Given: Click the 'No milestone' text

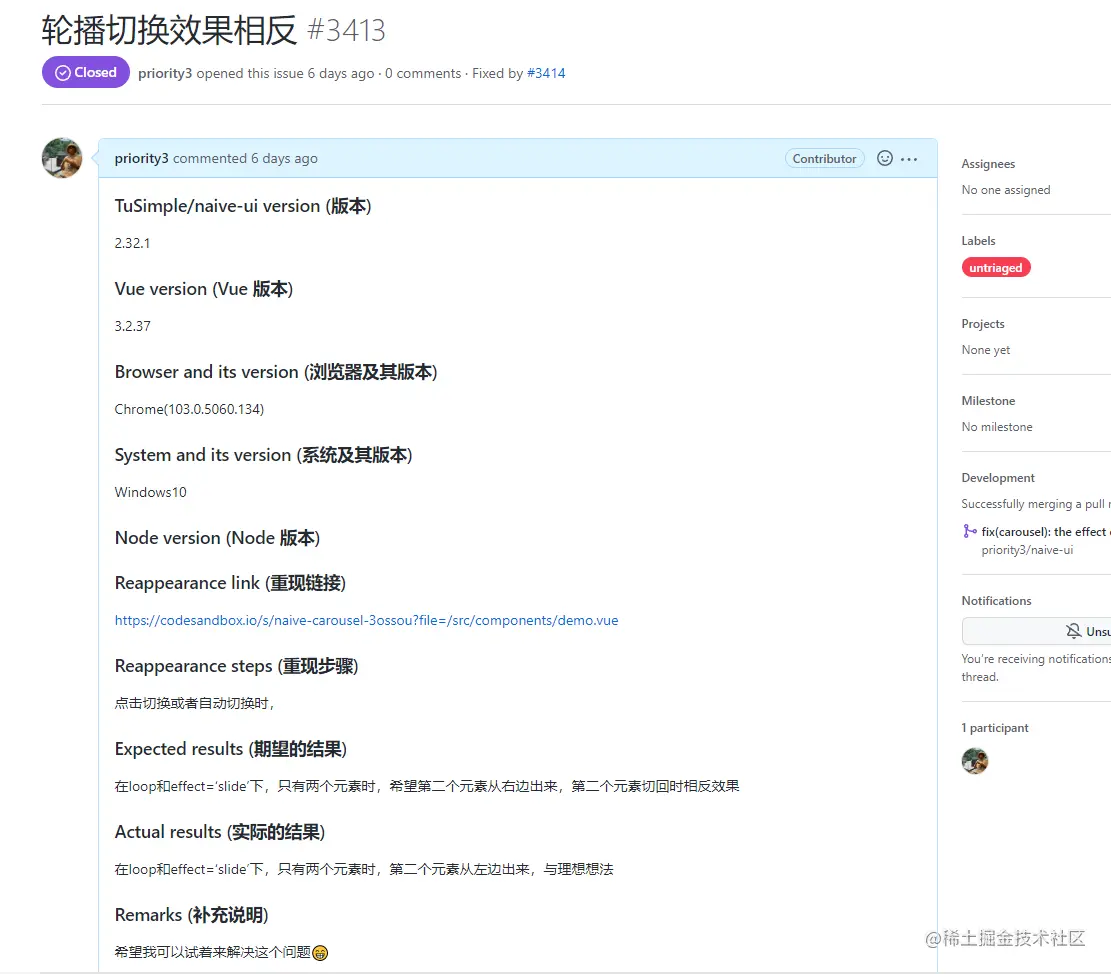Looking at the screenshot, I should coord(996,427).
